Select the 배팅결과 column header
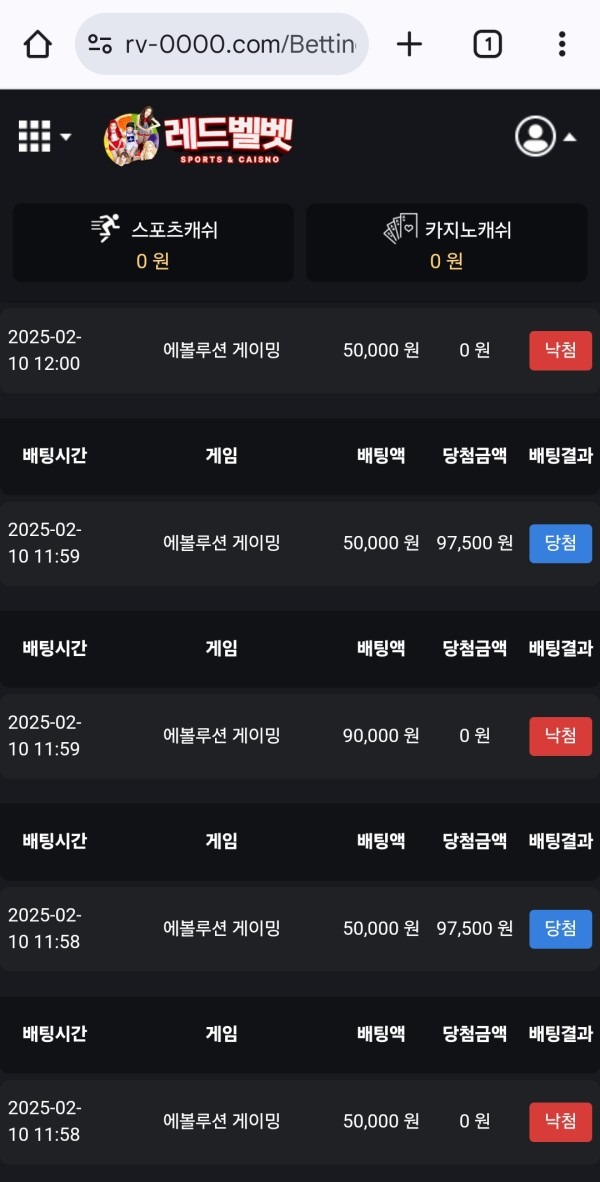The width and height of the screenshot is (600, 1182). [x=560, y=455]
